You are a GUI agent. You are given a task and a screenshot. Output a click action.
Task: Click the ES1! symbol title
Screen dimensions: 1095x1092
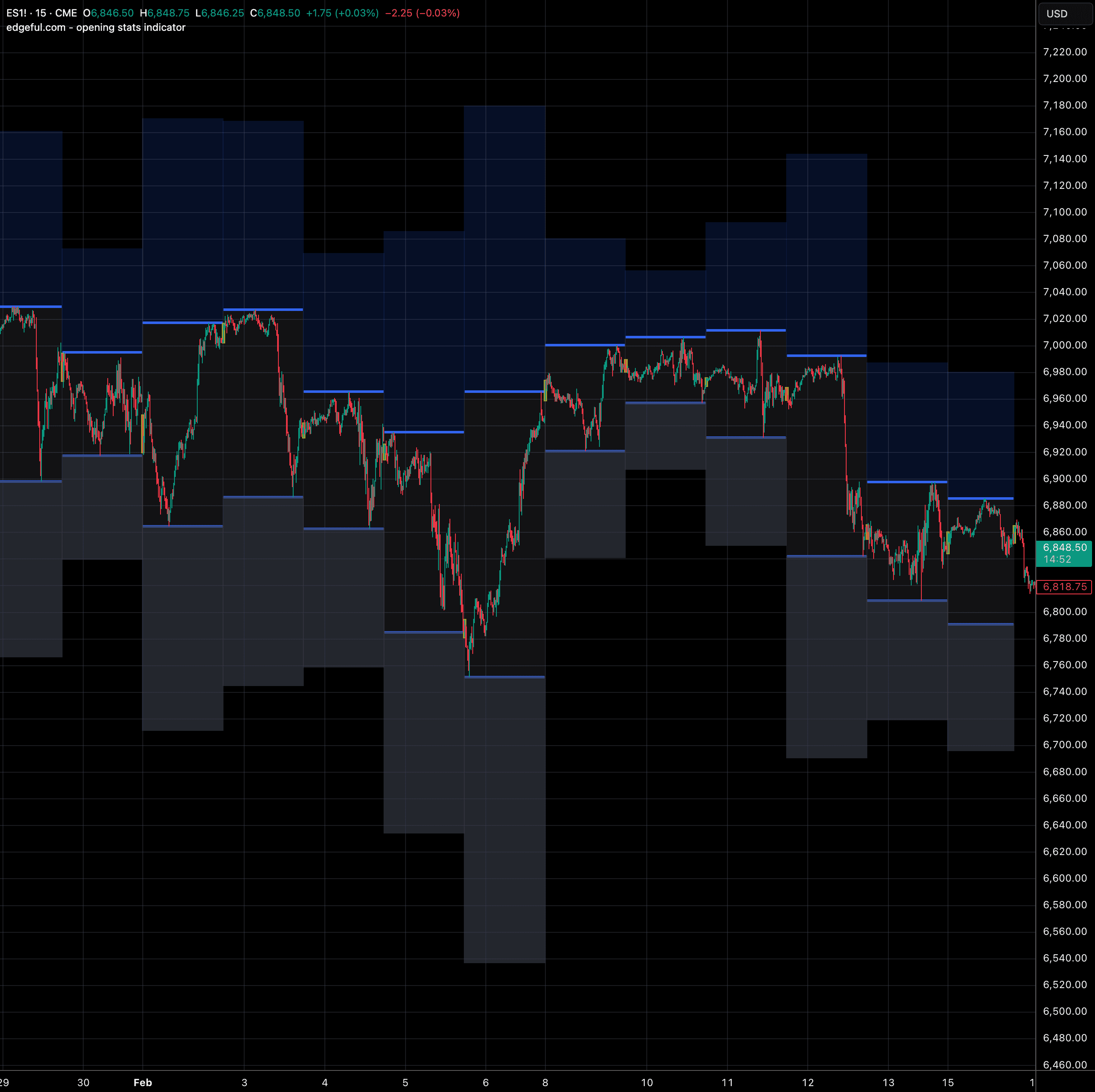(x=16, y=13)
